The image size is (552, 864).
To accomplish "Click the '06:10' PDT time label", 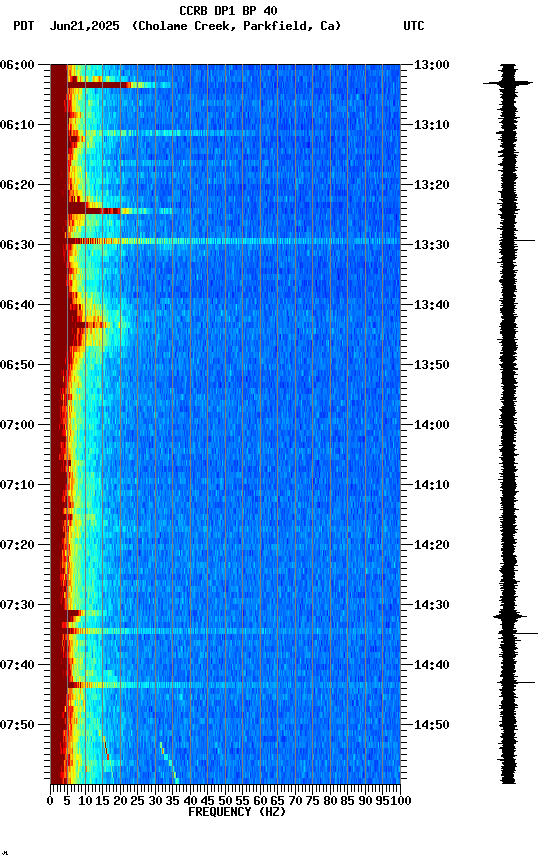I will [x=17, y=125].
